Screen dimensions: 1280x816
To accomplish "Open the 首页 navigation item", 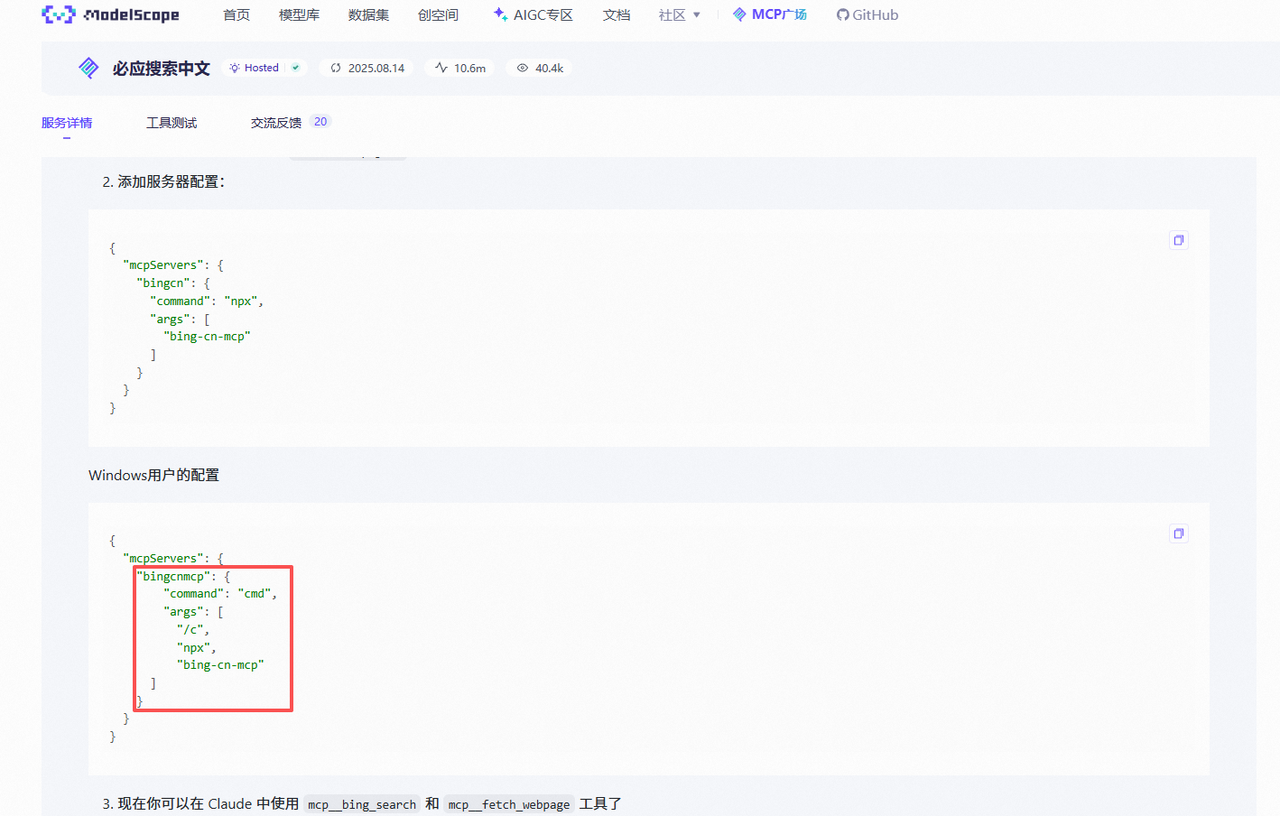I will tap(236, 15).
